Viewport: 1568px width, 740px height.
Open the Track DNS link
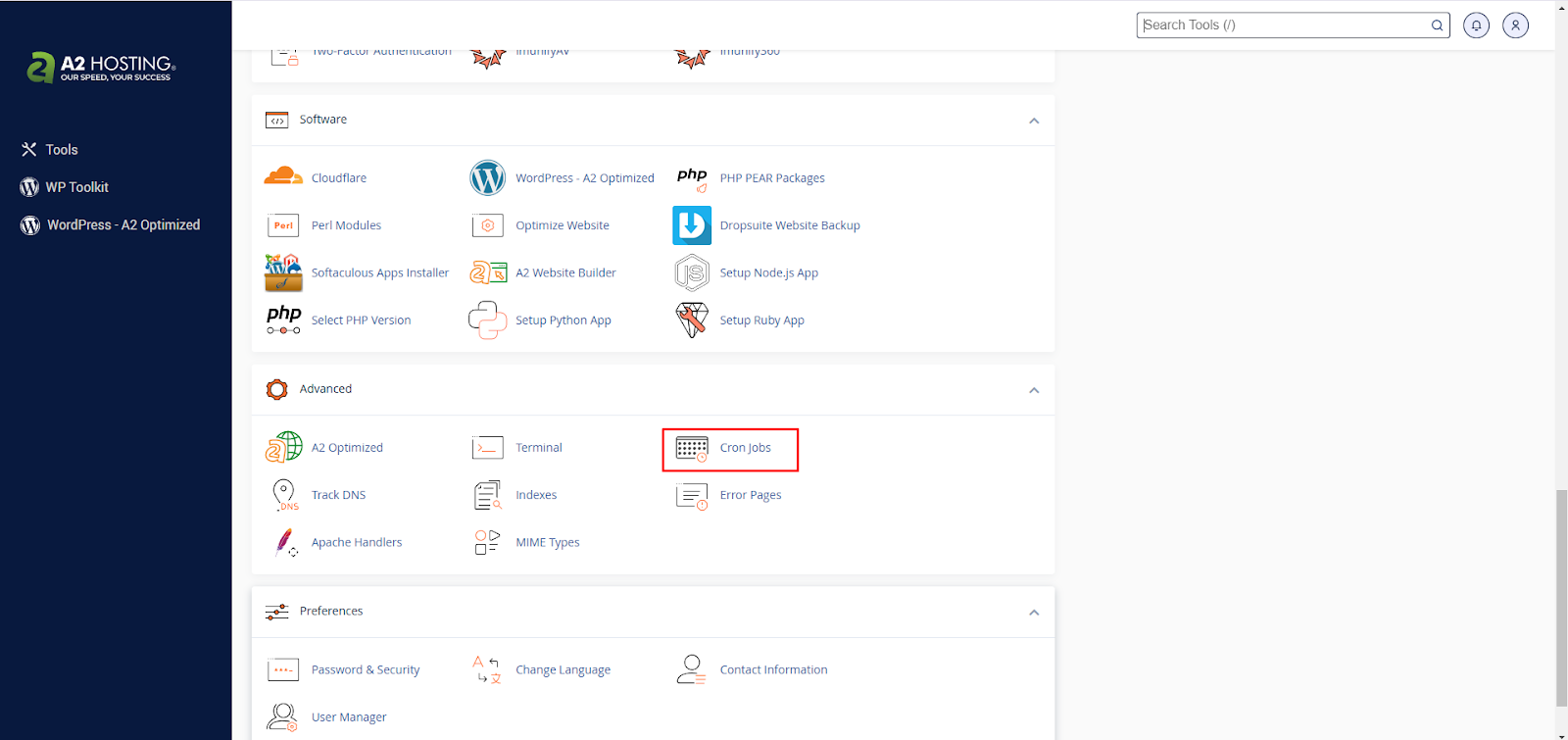338,495
